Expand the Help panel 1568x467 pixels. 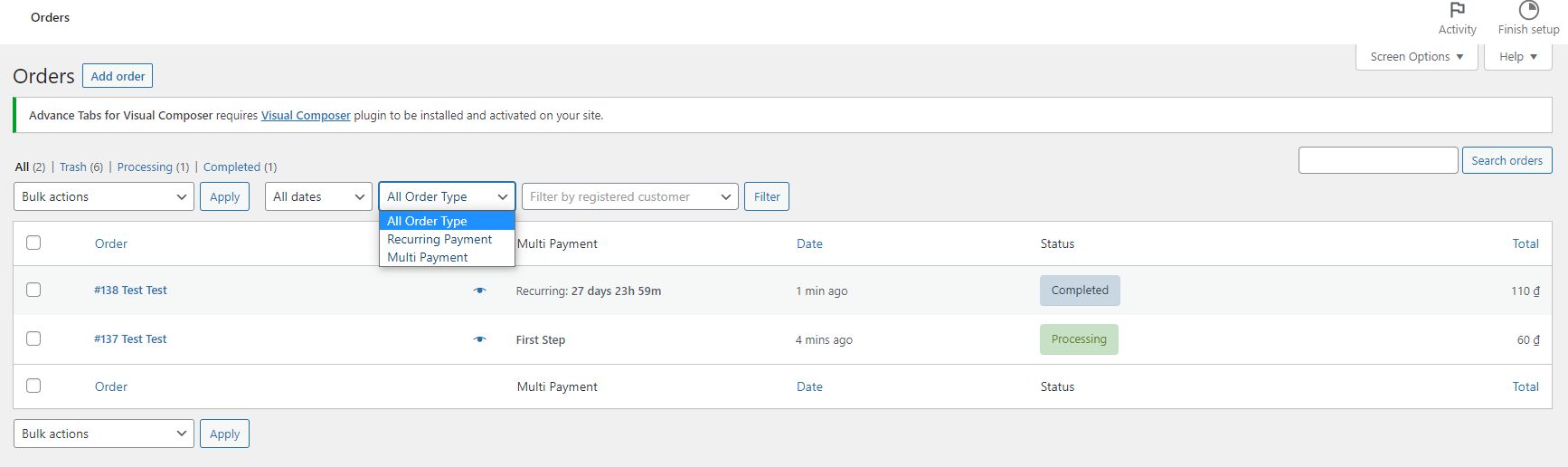click(1517, 56)
